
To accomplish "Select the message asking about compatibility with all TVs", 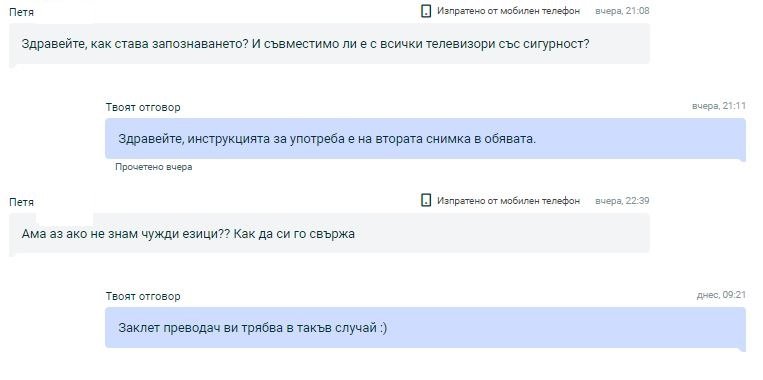I will point(329,44).
